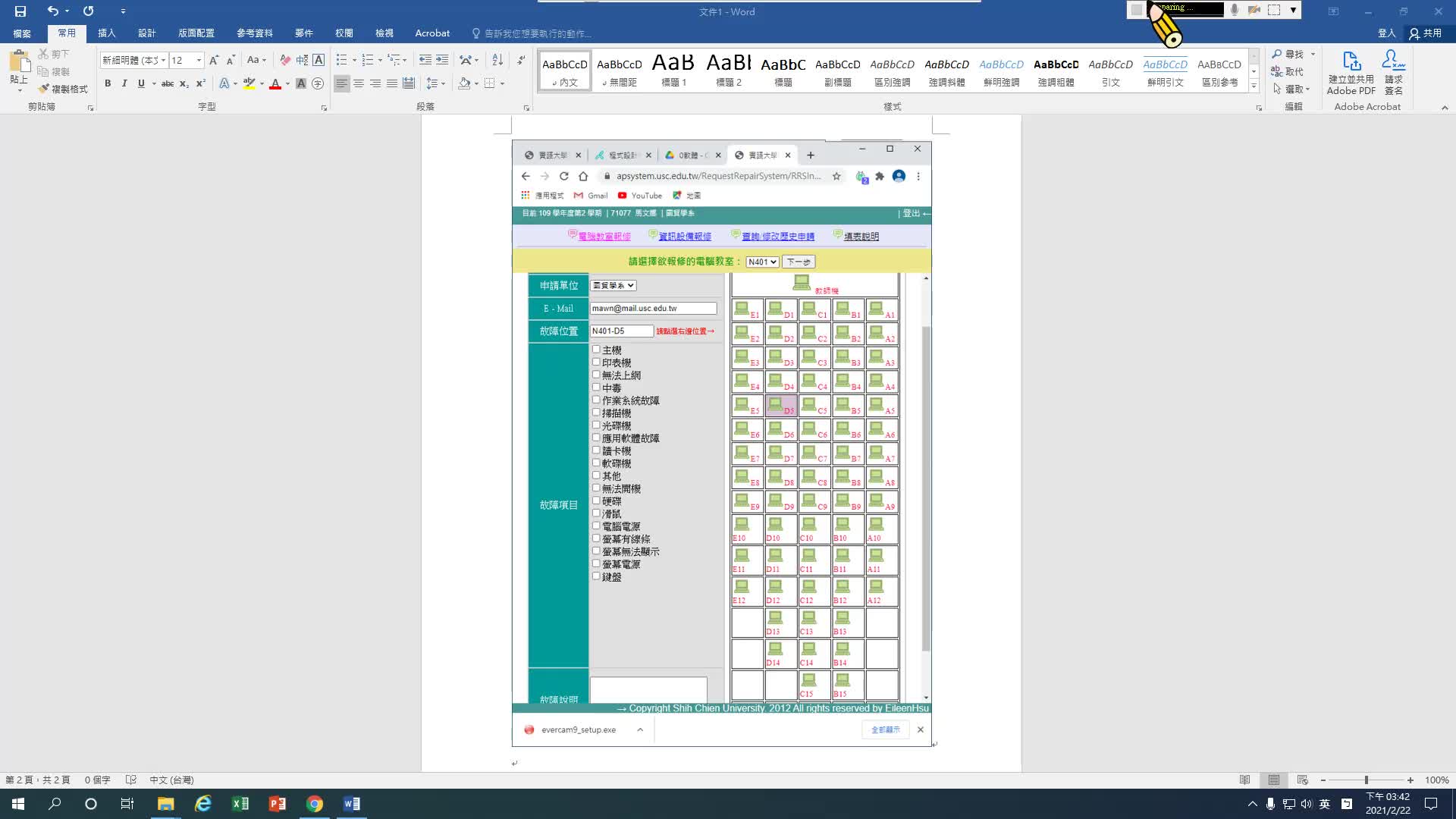Open the 插入 (Insert) ribbon tab
The width and height of the screenshot is (1456, 819).
pos(106,33)
